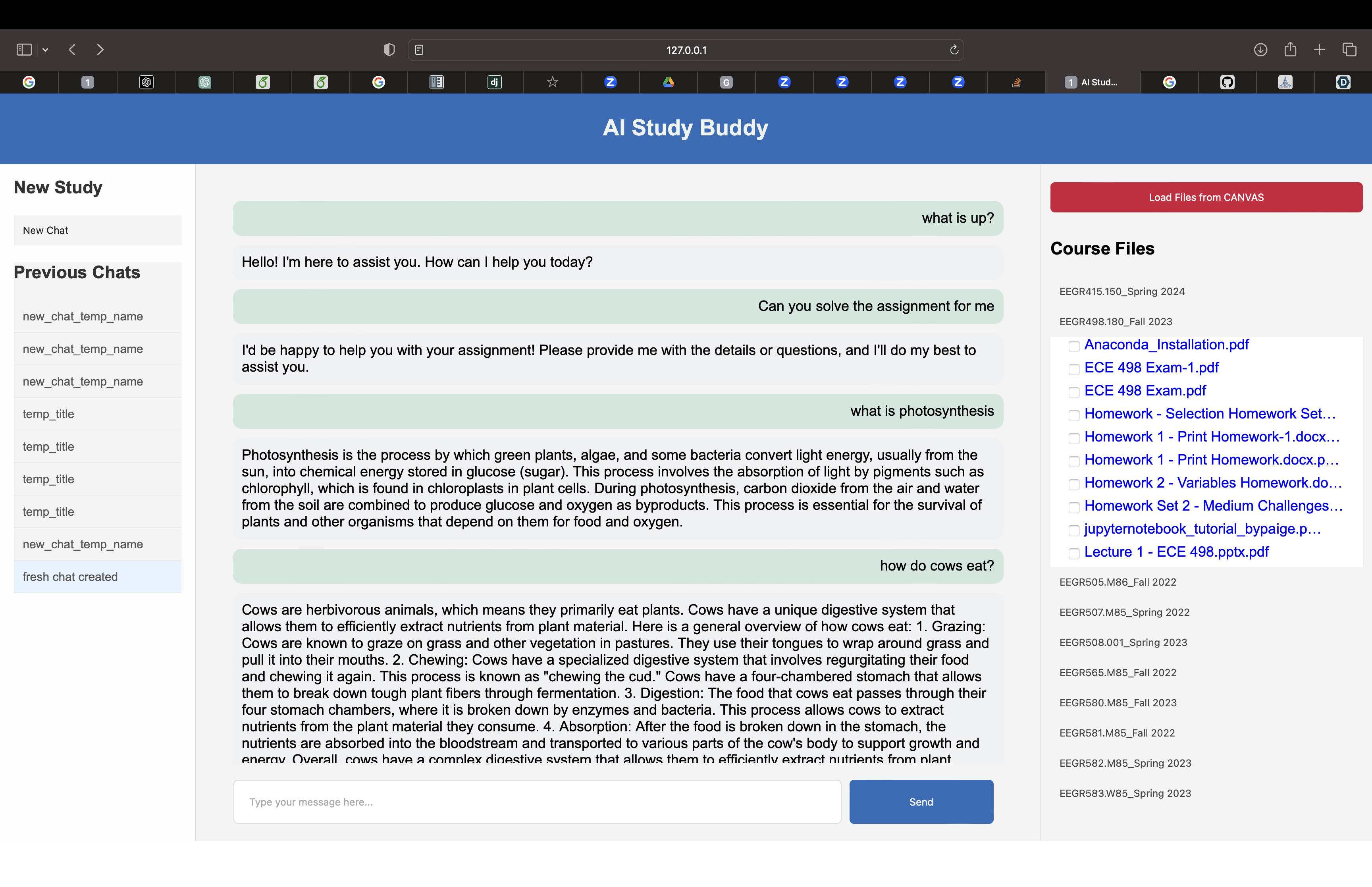
Task: Check the ECE 498 Exam-1.pdf checkbox
Action: click(x=1073, y=369)
